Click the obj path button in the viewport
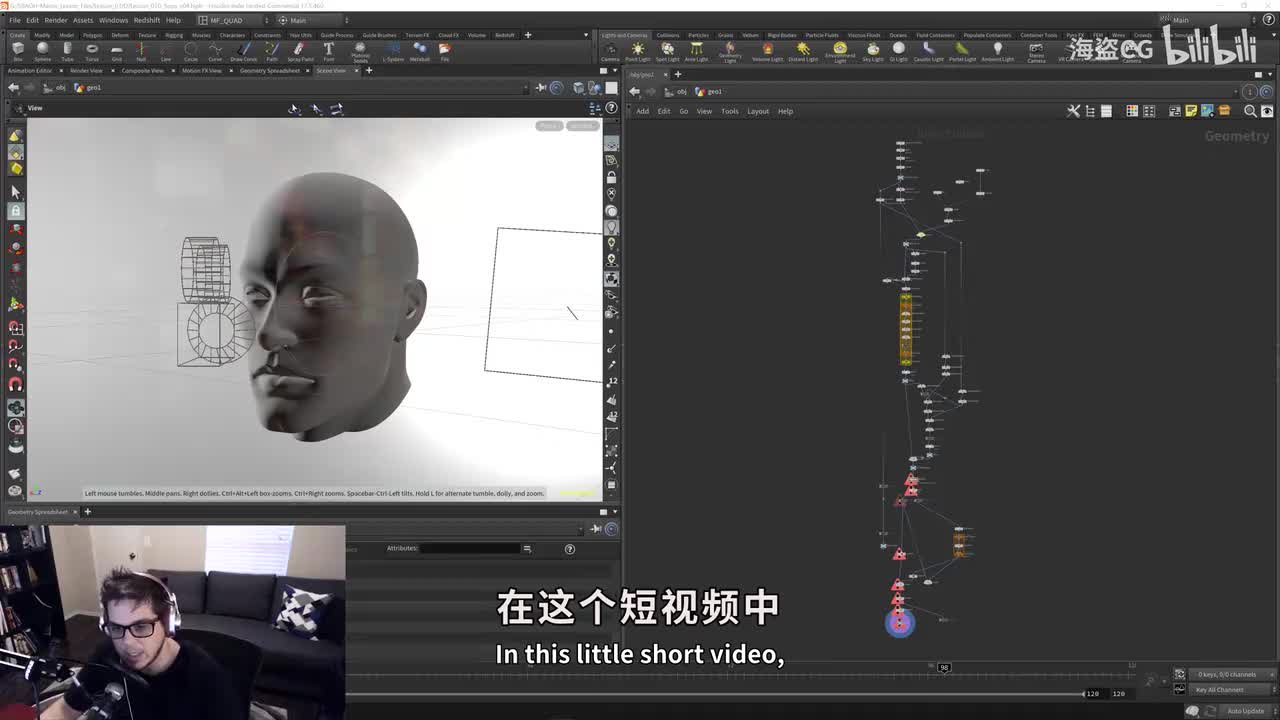 [x=55, y=87]
